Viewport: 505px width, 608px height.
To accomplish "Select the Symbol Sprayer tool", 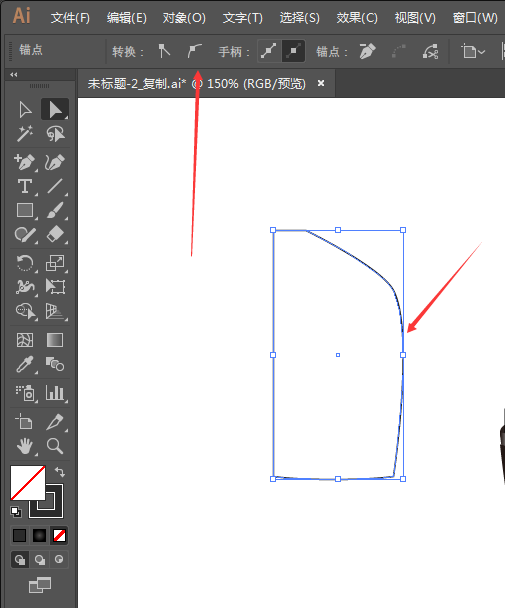I will point(25,393).
